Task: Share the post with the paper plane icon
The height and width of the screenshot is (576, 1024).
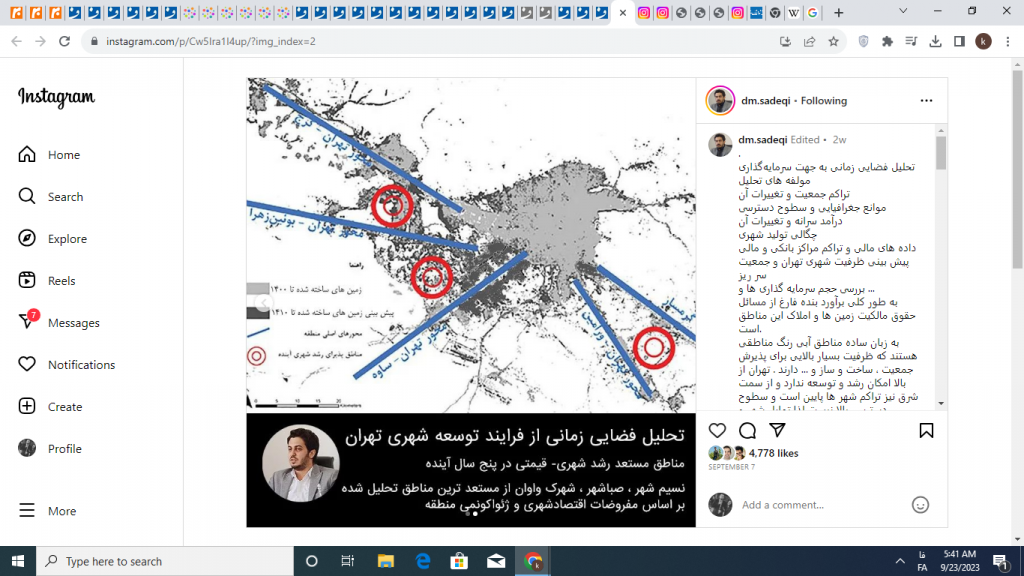Action: click(x=777, y=430)
